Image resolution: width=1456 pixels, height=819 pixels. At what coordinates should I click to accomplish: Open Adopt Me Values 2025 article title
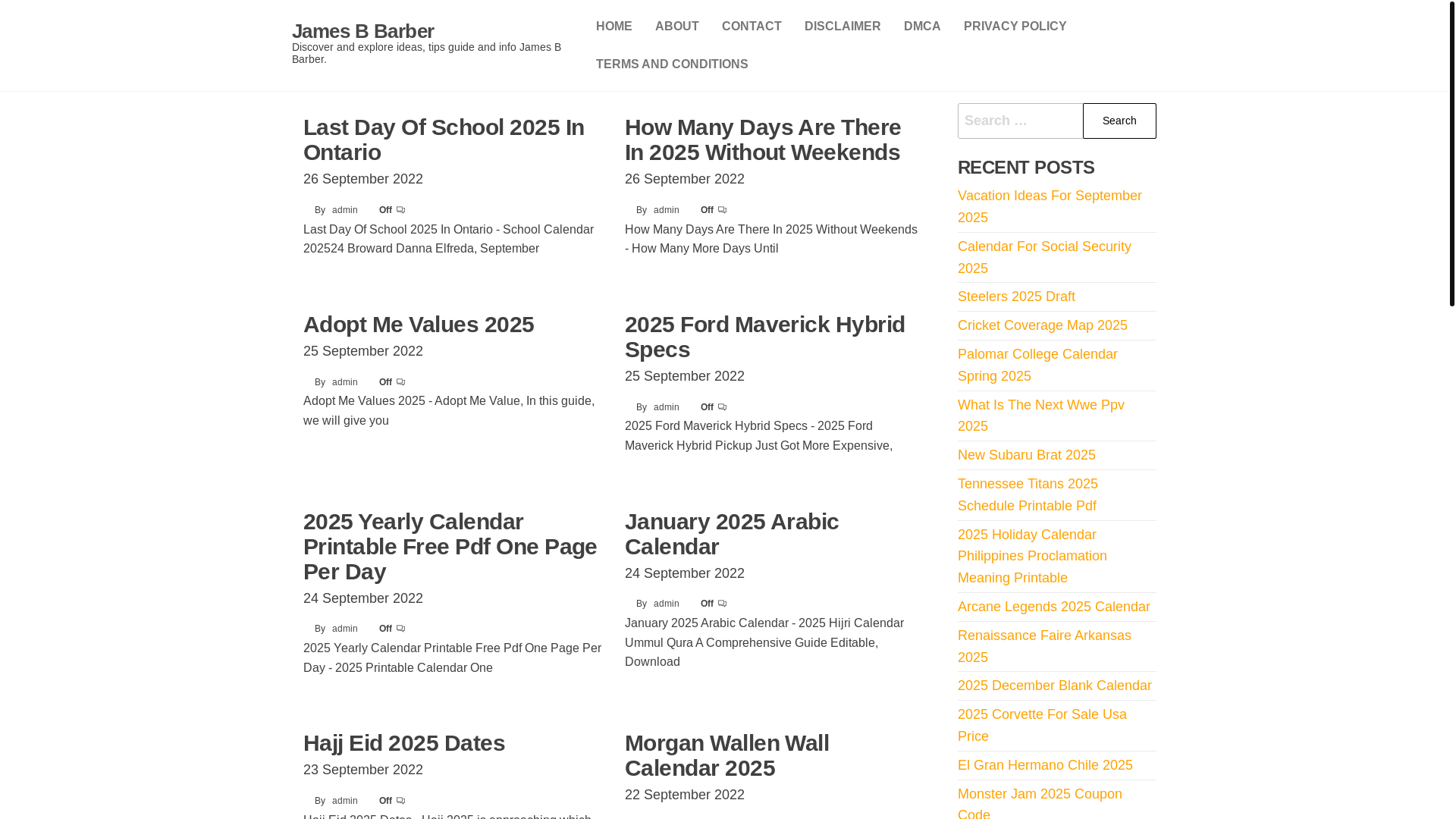pos(418,325)
